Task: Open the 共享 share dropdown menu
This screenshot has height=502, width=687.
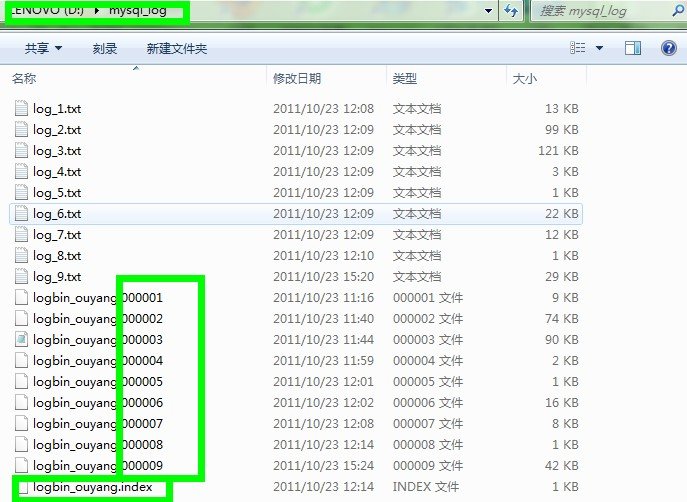Action: pyautogui.click(x=43, y=48)
